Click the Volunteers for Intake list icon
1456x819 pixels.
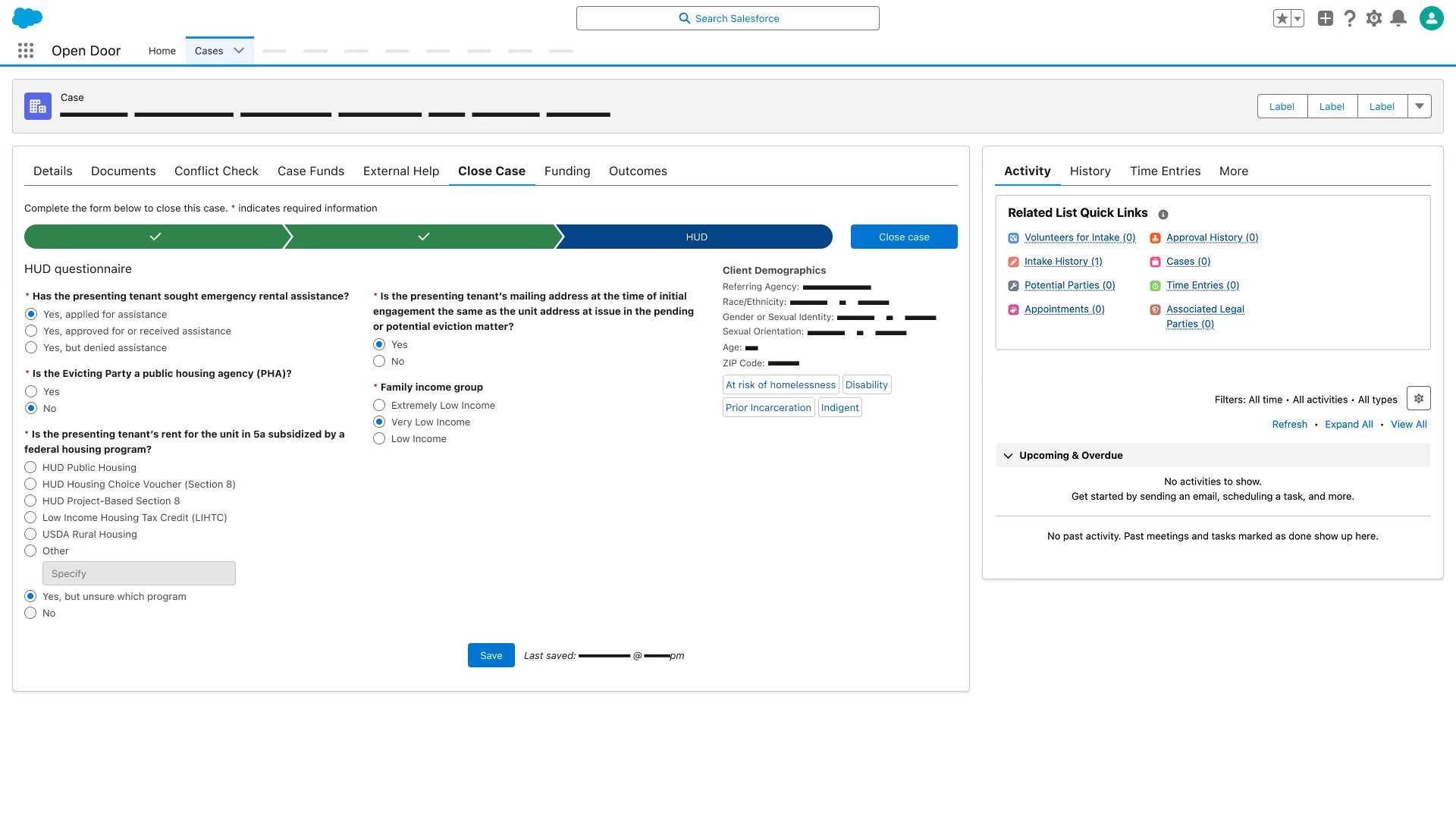tap(1013, 238)
